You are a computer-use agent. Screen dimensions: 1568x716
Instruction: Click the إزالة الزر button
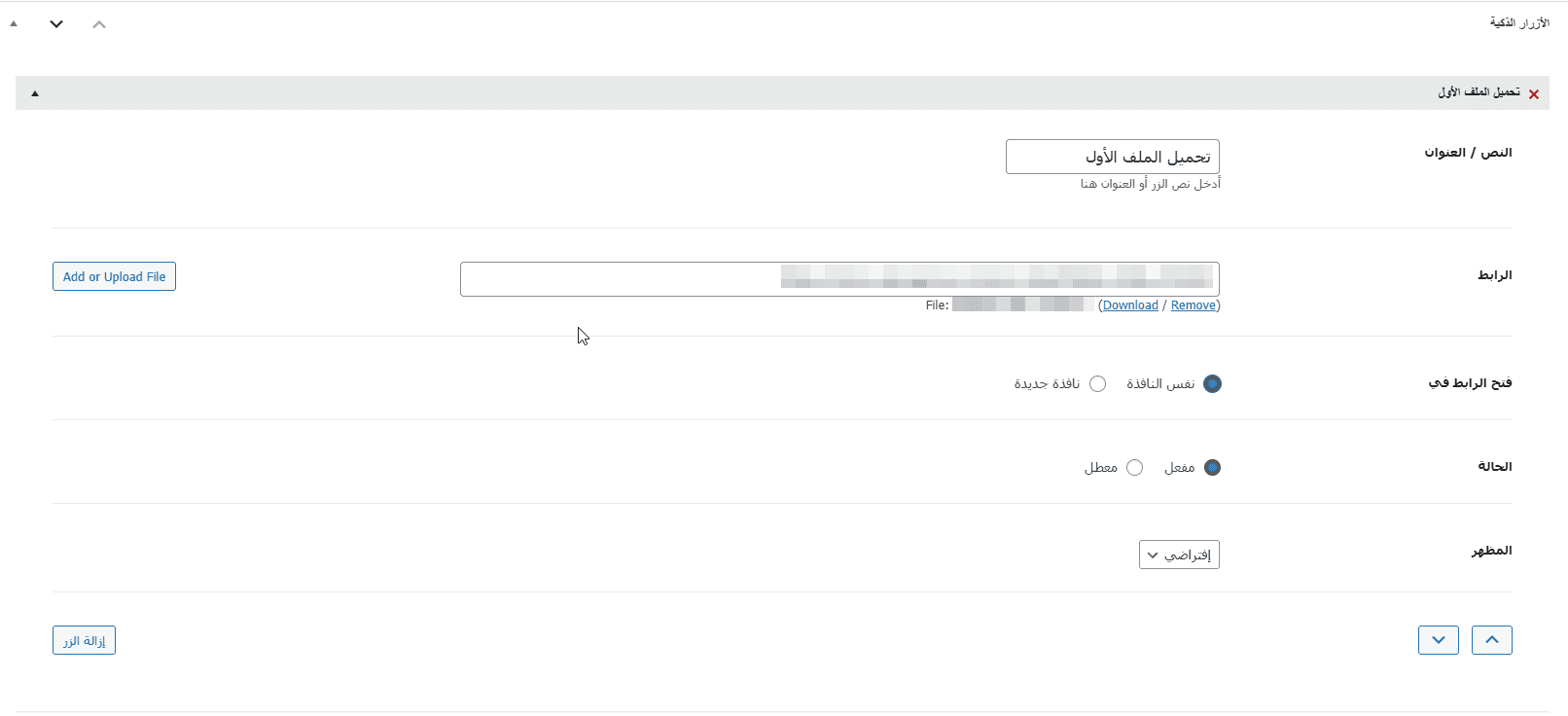[x=84, y=640]
